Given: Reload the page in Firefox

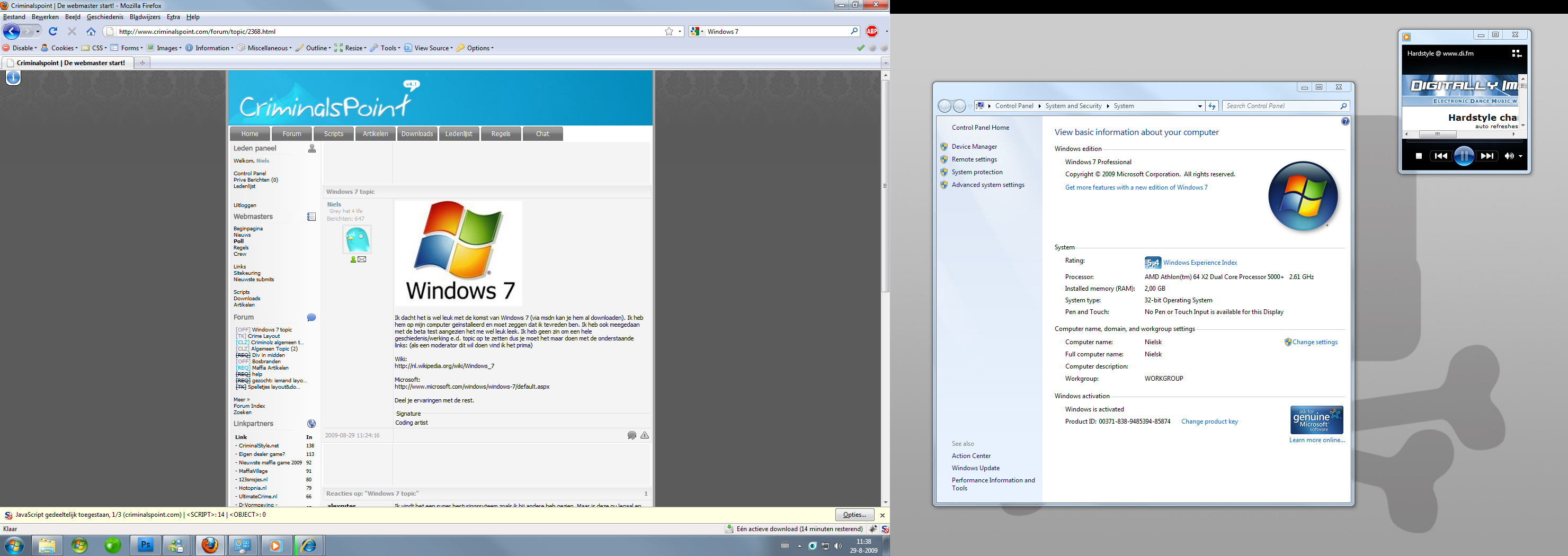Looking at the screenshot, I should pyautogui.click(x=53, y=32).
